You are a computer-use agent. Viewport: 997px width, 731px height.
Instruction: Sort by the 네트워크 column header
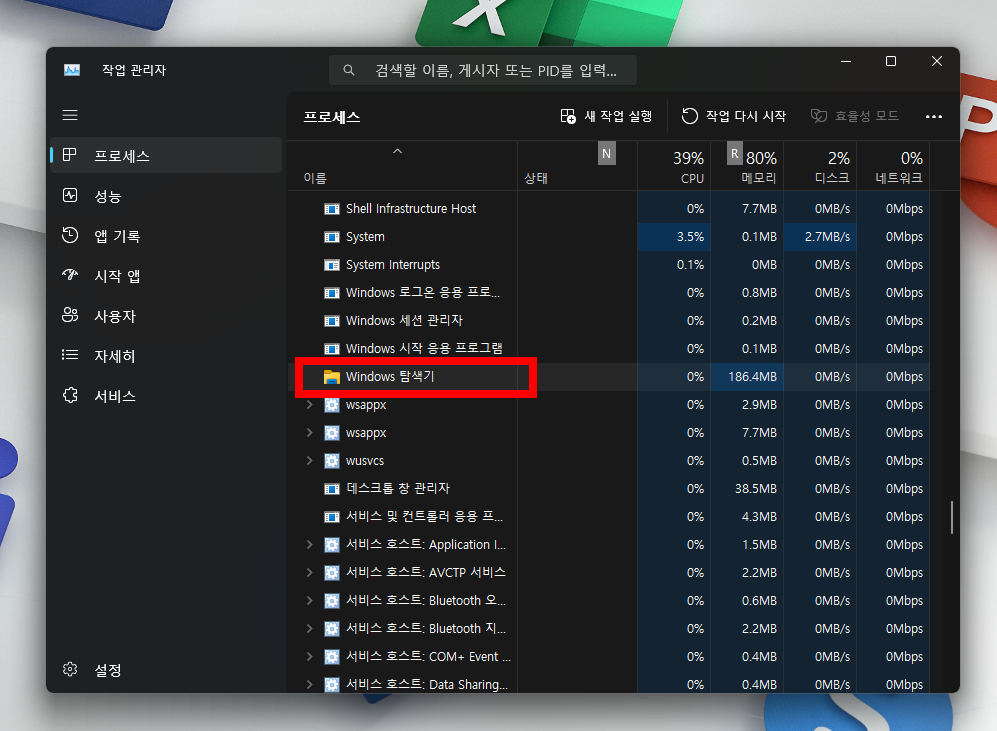(x=893, y=167)
